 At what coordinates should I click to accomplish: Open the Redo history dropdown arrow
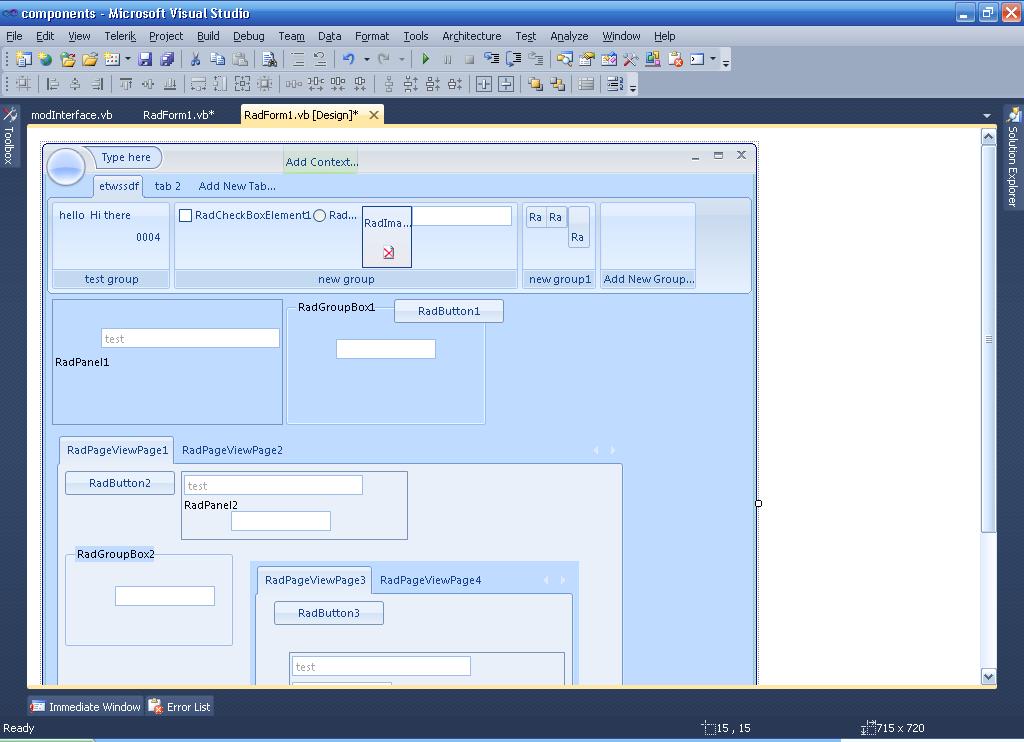click(402, 59)
